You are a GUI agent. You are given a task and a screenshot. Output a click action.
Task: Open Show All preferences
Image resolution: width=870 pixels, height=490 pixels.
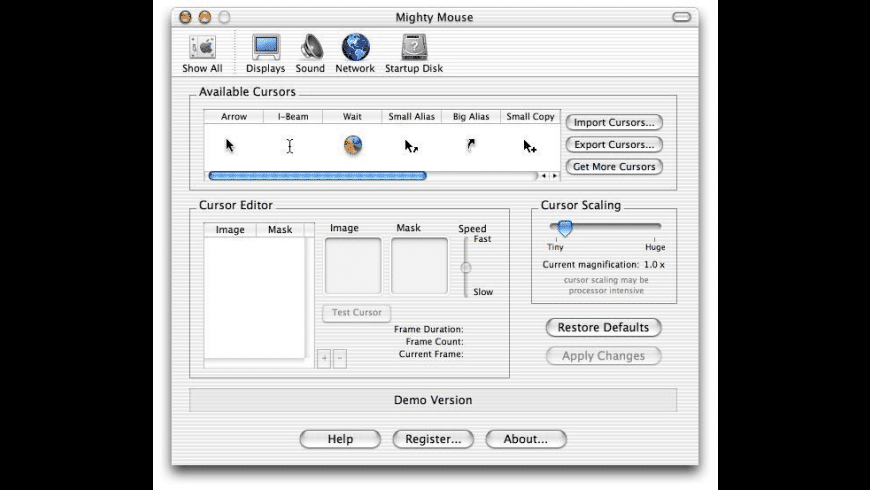coord(203,54)
